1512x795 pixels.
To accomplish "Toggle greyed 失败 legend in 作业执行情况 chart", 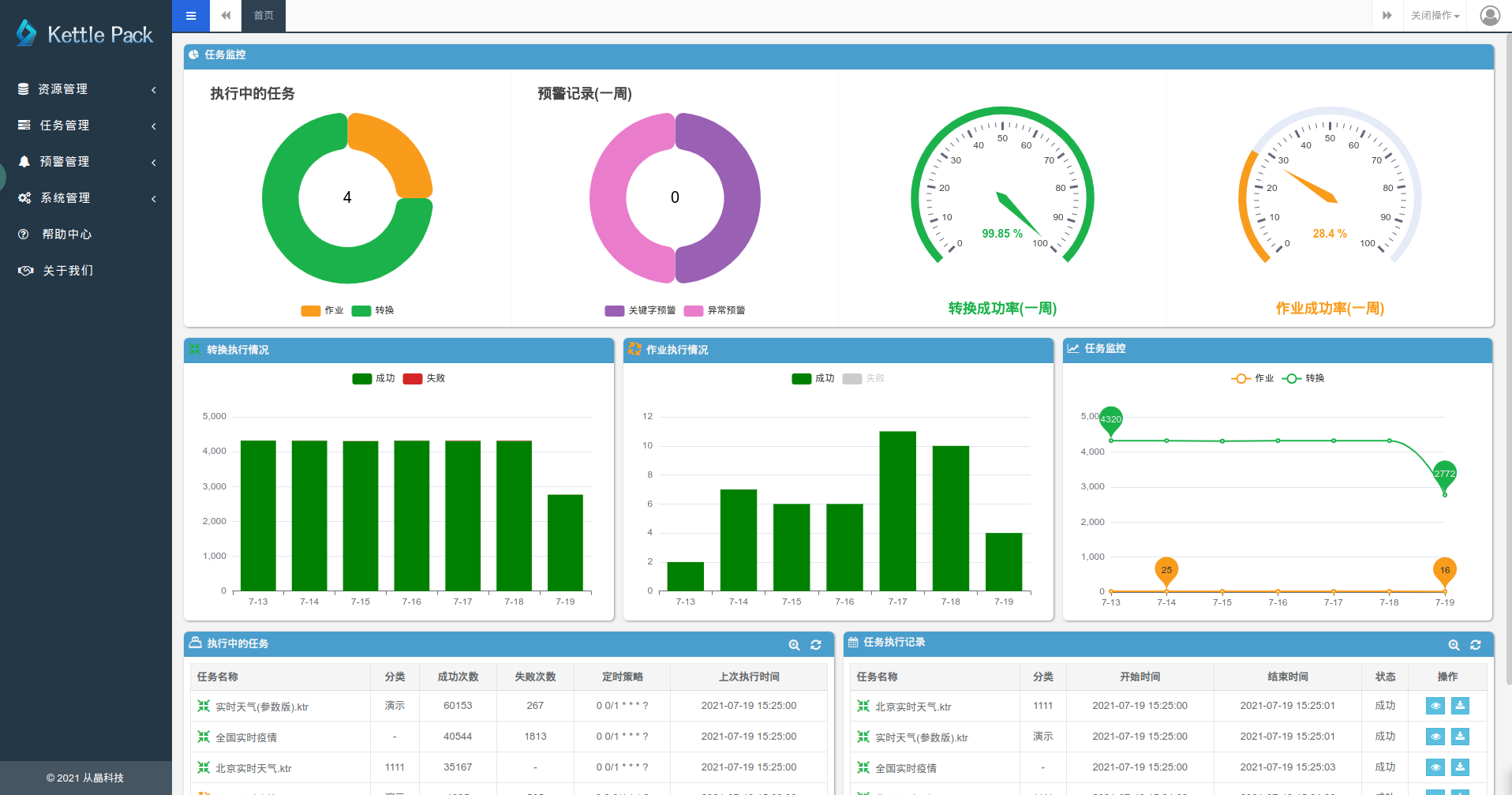I will pyautogui.click(x=864, y=378).
